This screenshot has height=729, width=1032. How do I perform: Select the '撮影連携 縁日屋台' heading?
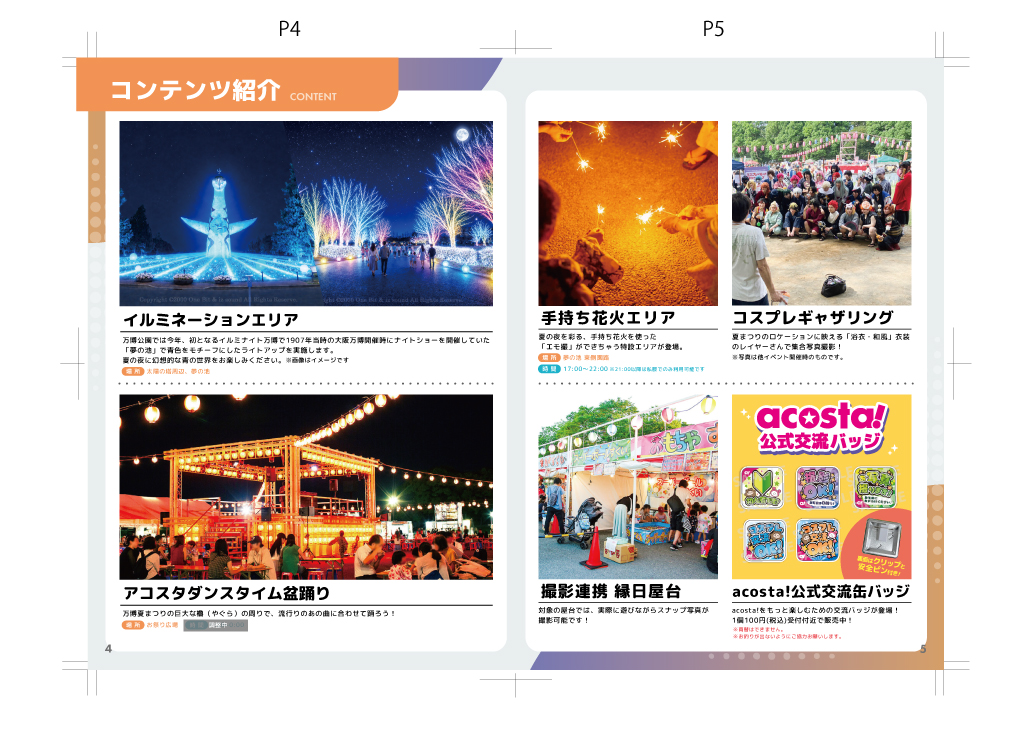[611, 591]
